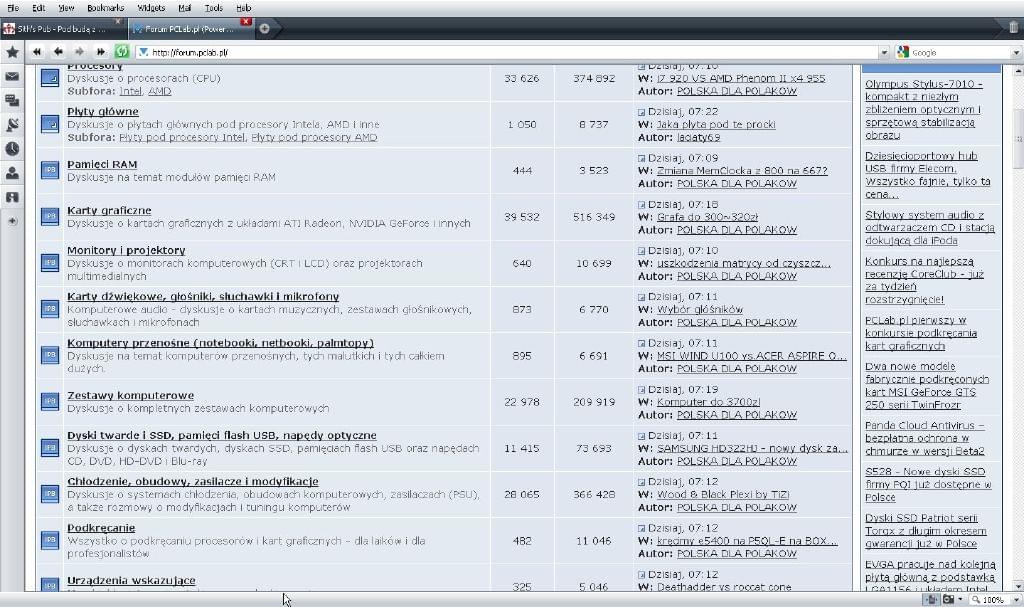Add a new tab with plus button
The image size is (1024, 607).
coord(264,28)
